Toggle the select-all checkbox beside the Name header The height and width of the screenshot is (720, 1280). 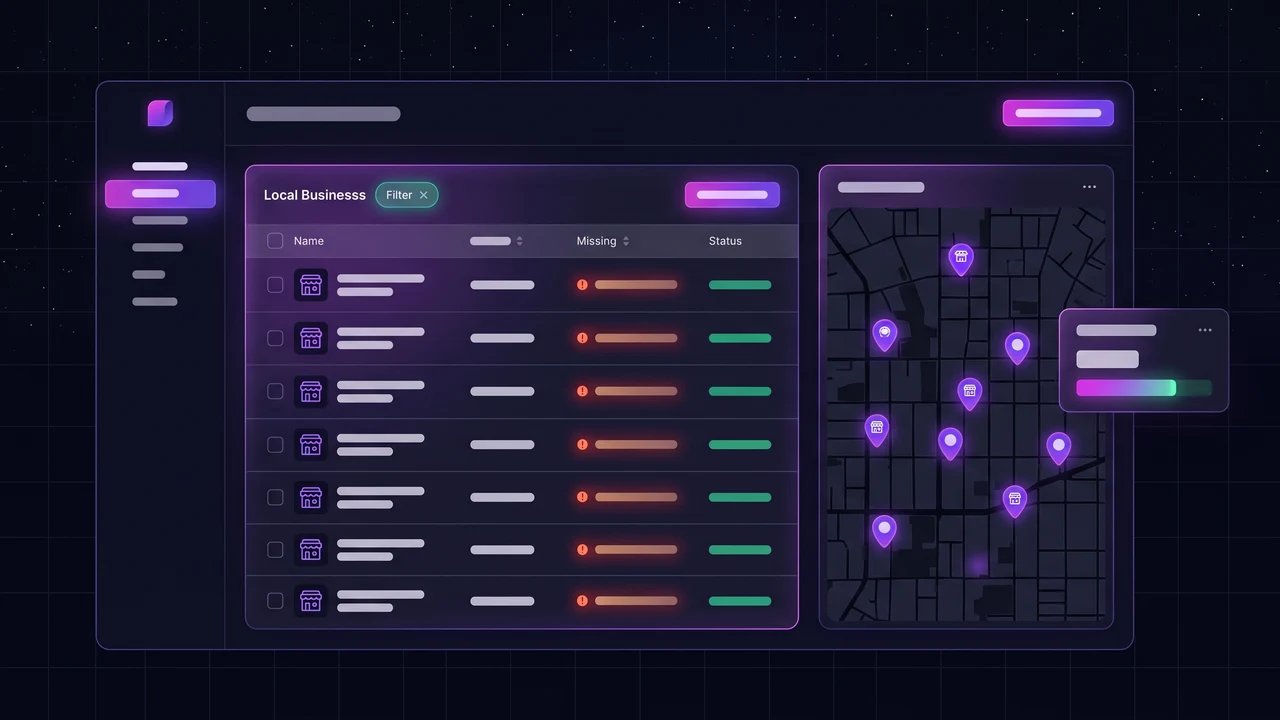pos(275,241)
